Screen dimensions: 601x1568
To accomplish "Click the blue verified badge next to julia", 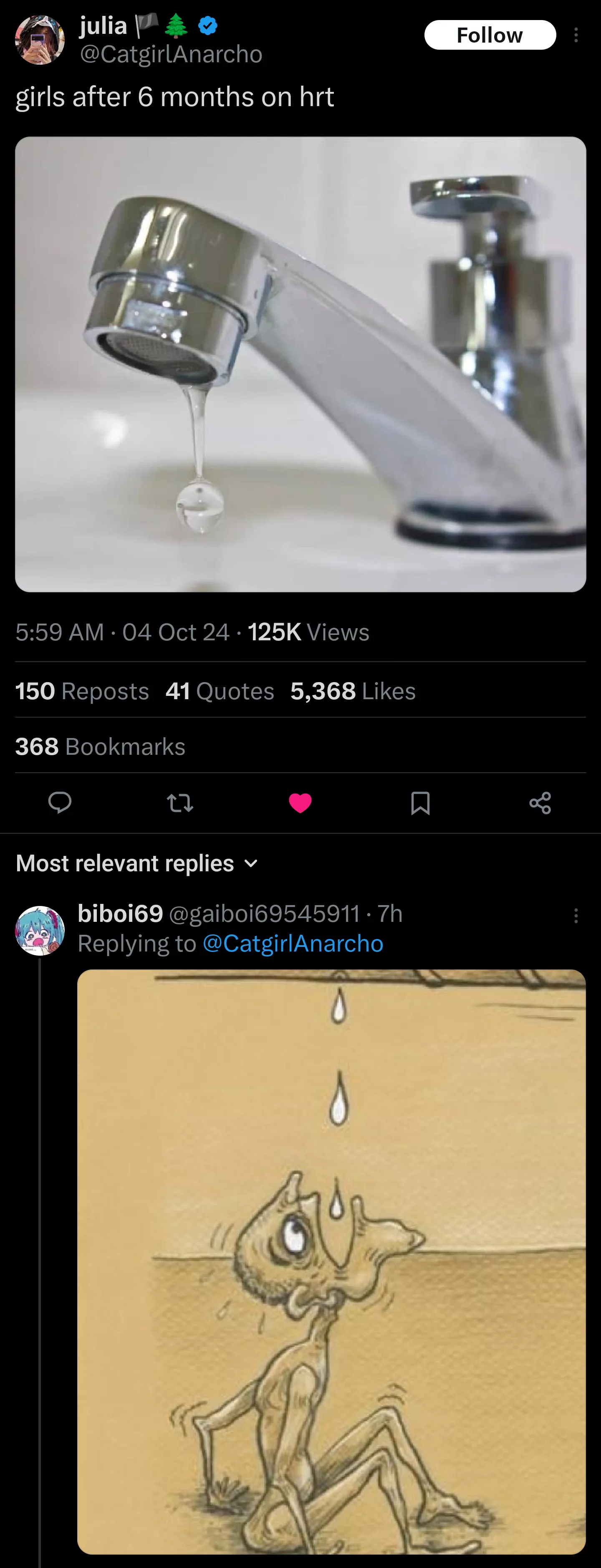I will click(x=208, y=25).
